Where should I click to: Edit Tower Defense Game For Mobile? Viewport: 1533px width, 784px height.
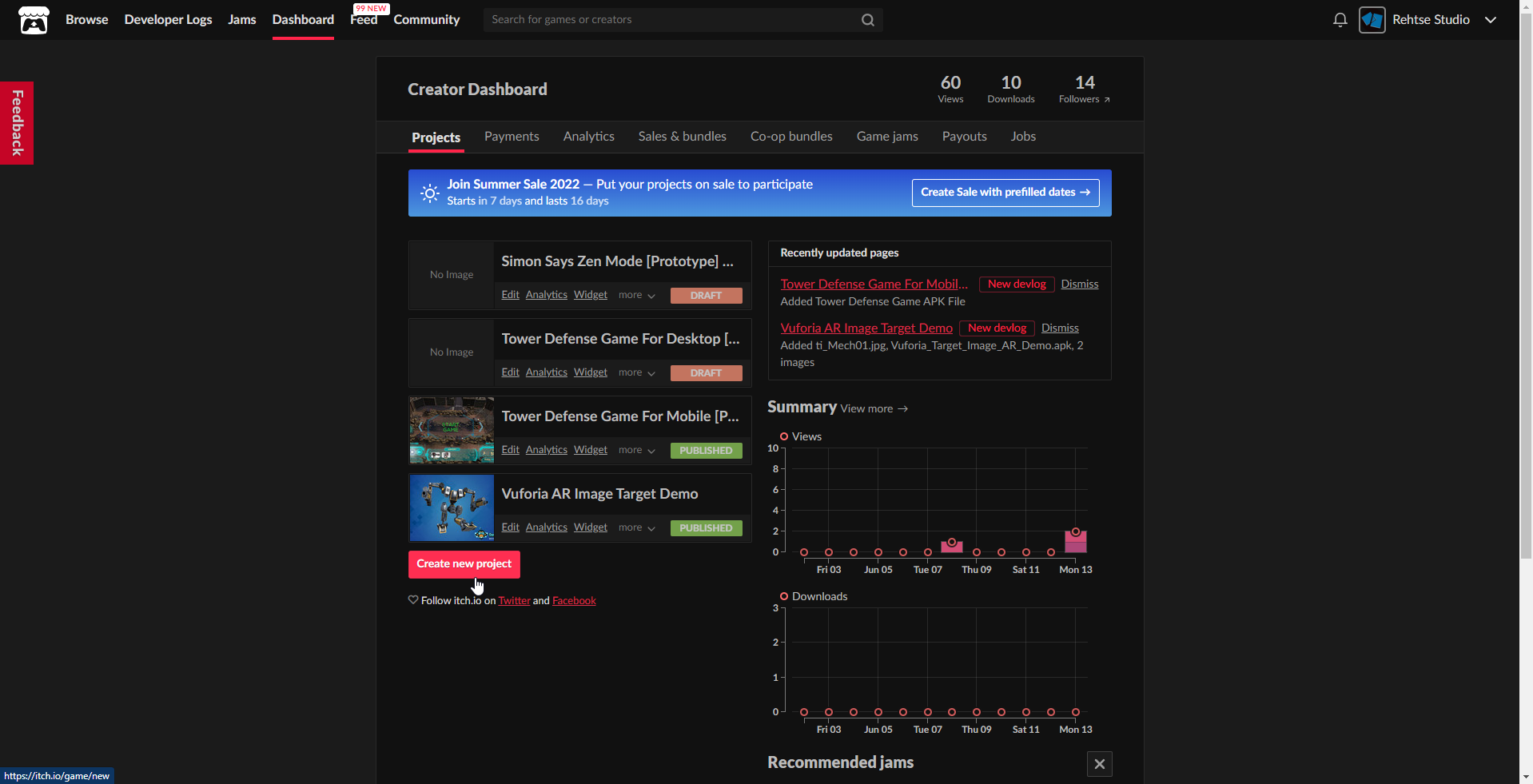[510, 450]
